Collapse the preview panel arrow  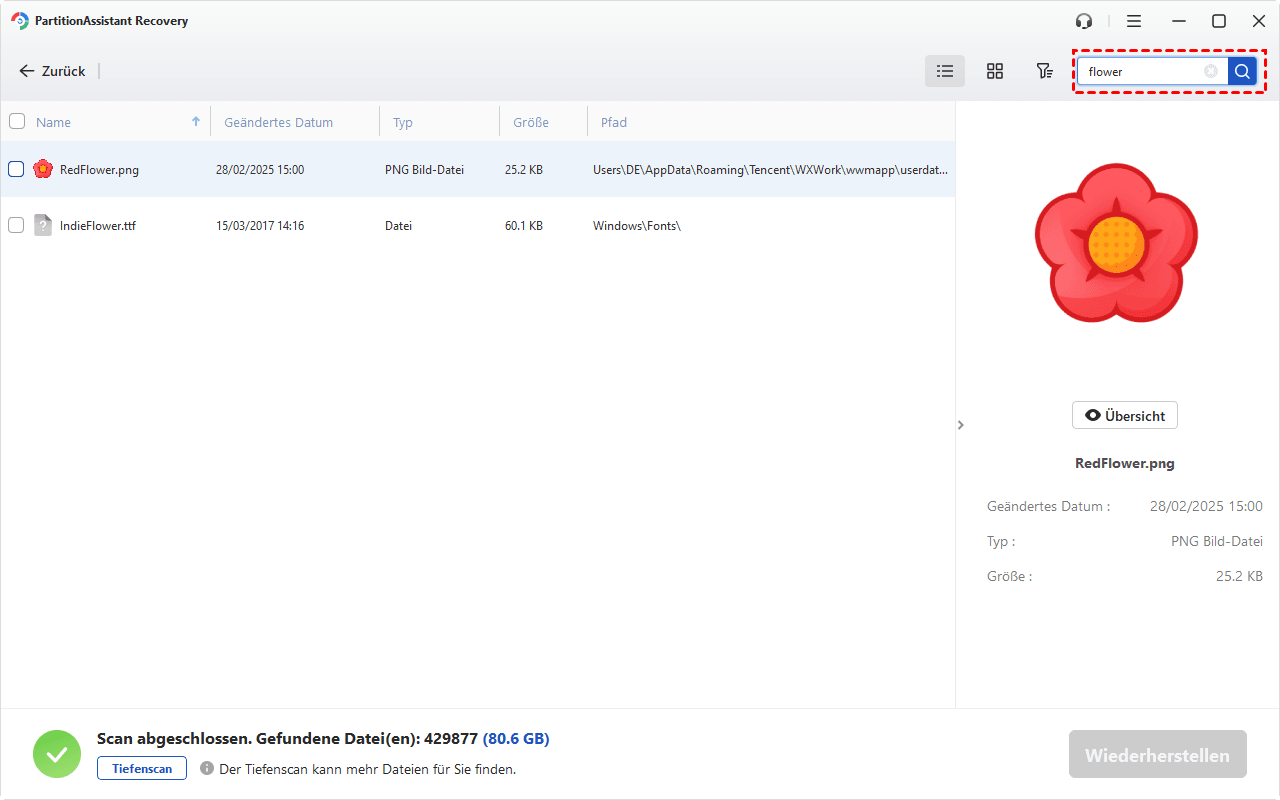coord(961,425)
